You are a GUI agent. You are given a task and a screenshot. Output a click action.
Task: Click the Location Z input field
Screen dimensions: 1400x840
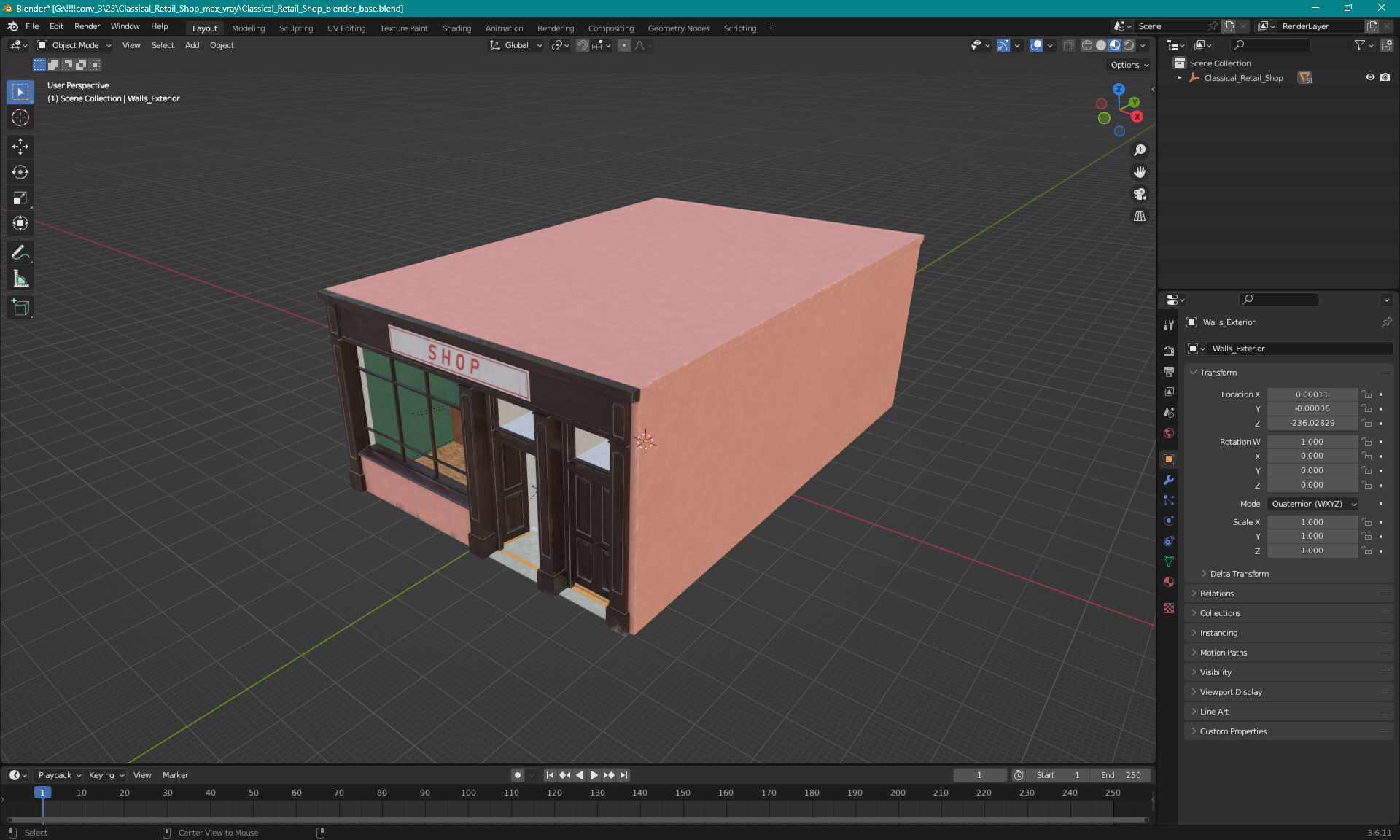[1312, 422]
